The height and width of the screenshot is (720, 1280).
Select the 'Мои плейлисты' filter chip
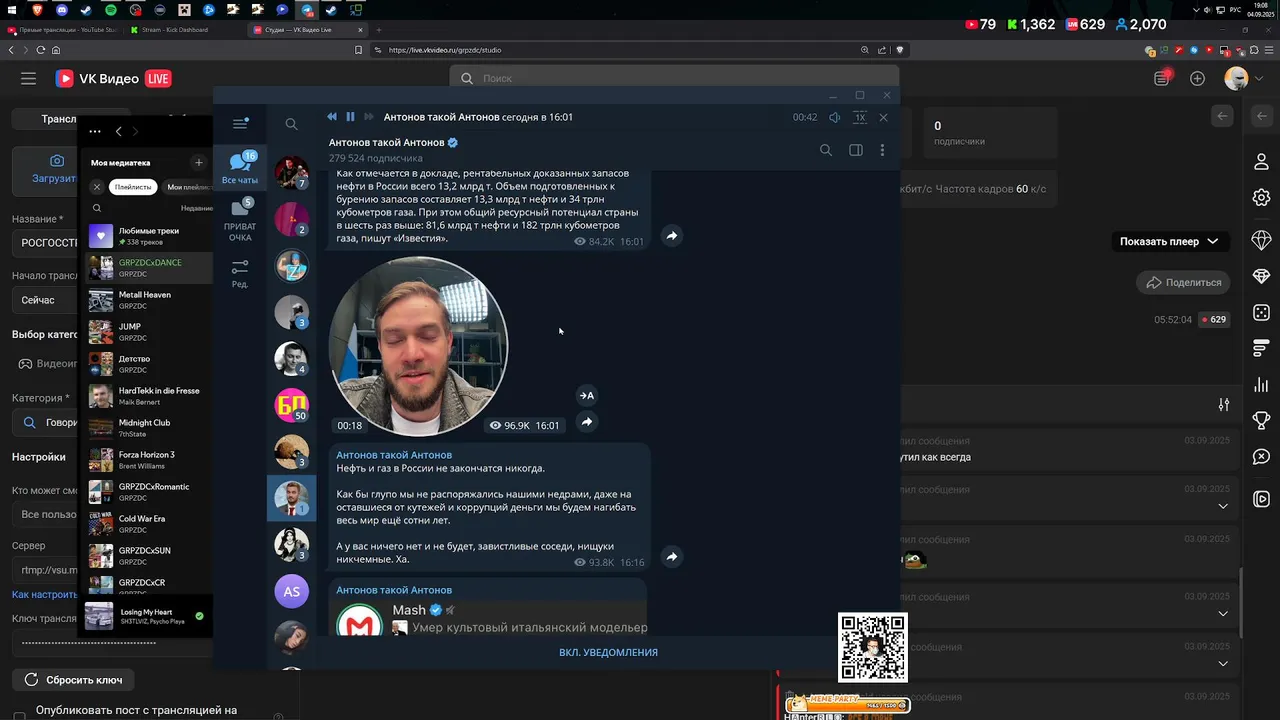pyautogui.click(x=188, y=187)
